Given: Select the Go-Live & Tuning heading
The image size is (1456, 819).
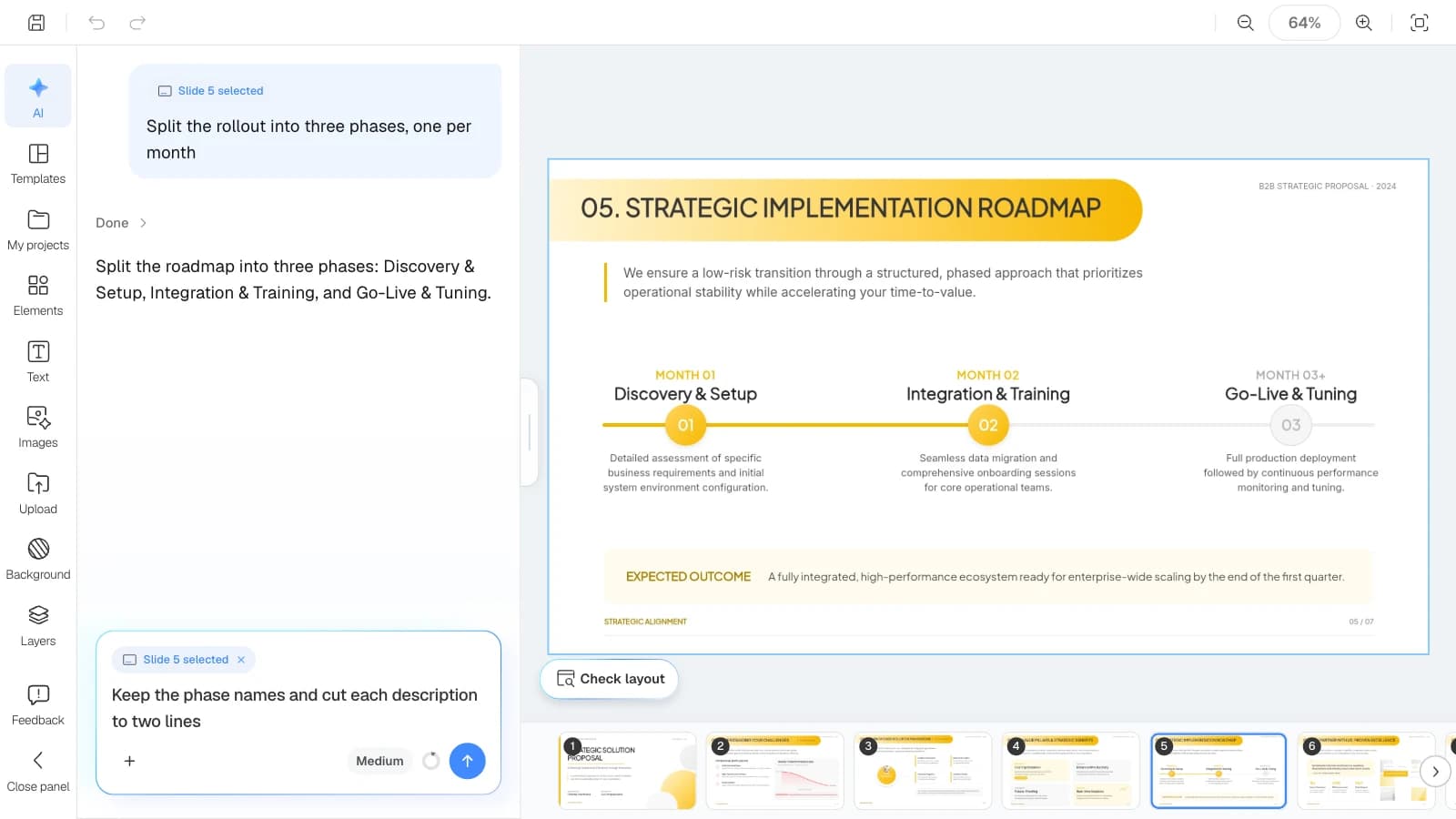Looking at the screenshot, I should [x=1290, y=394].
